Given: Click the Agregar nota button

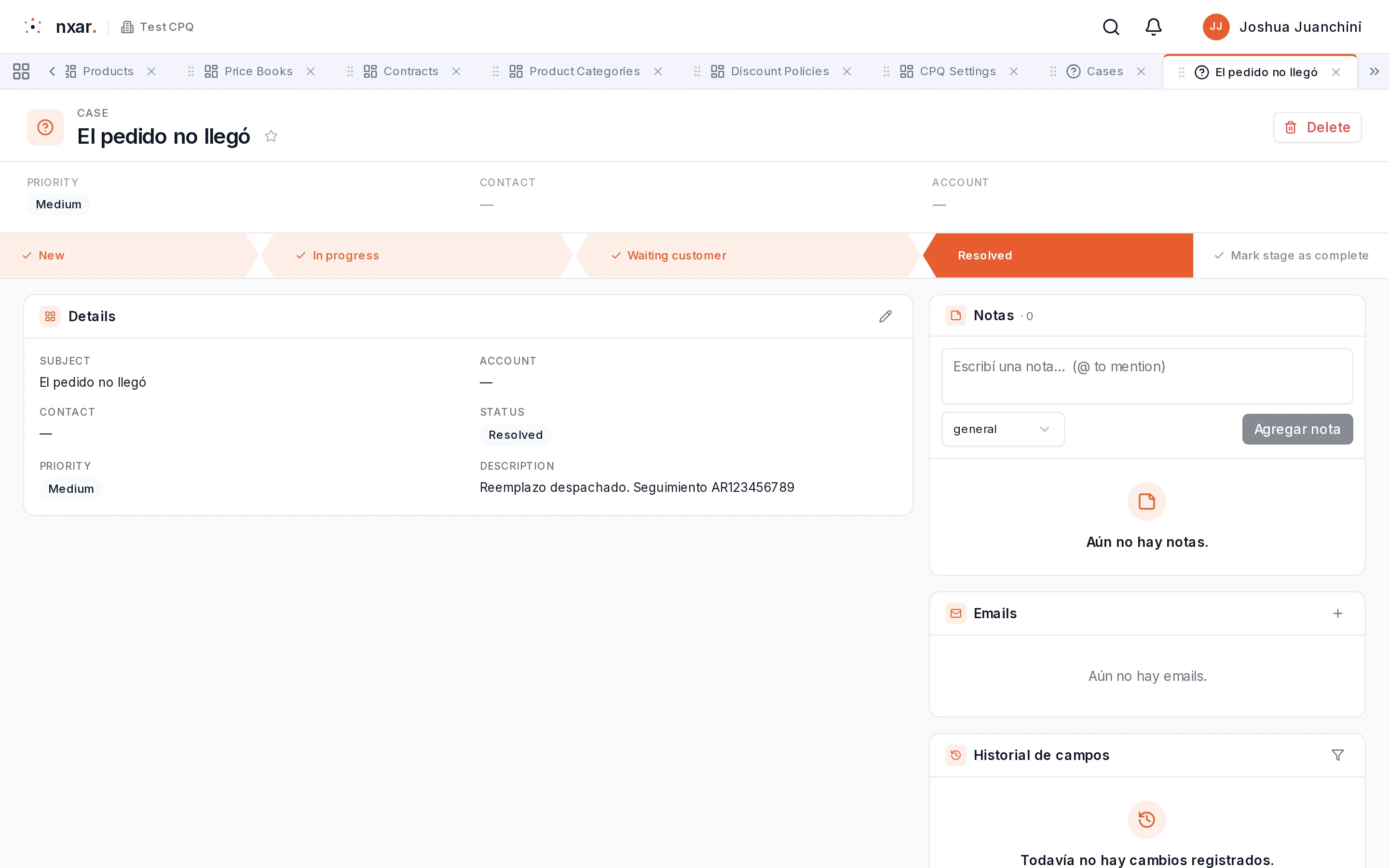Looking at the screenshot, I should click(1297, 429).
